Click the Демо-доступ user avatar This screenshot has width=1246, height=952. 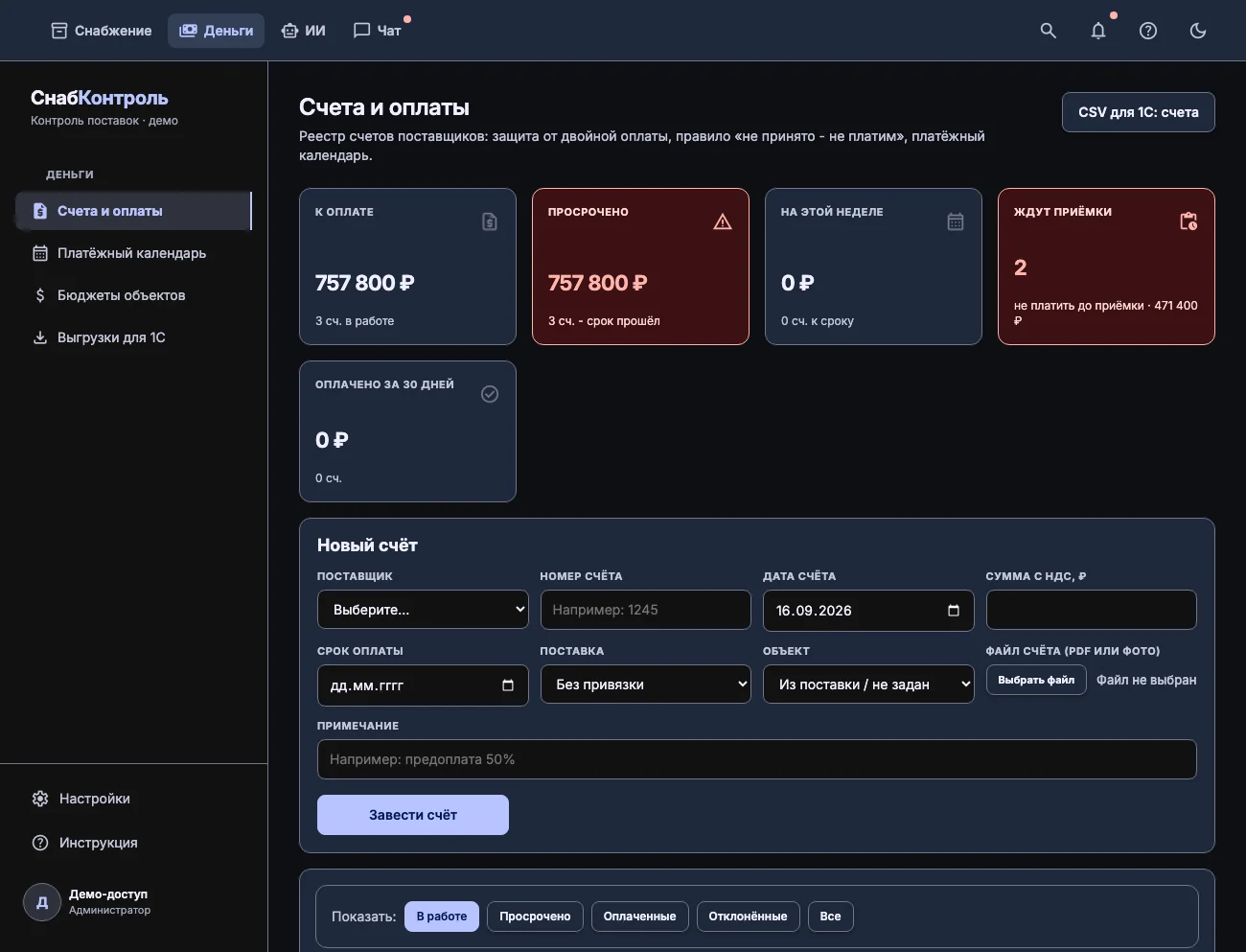42,902
